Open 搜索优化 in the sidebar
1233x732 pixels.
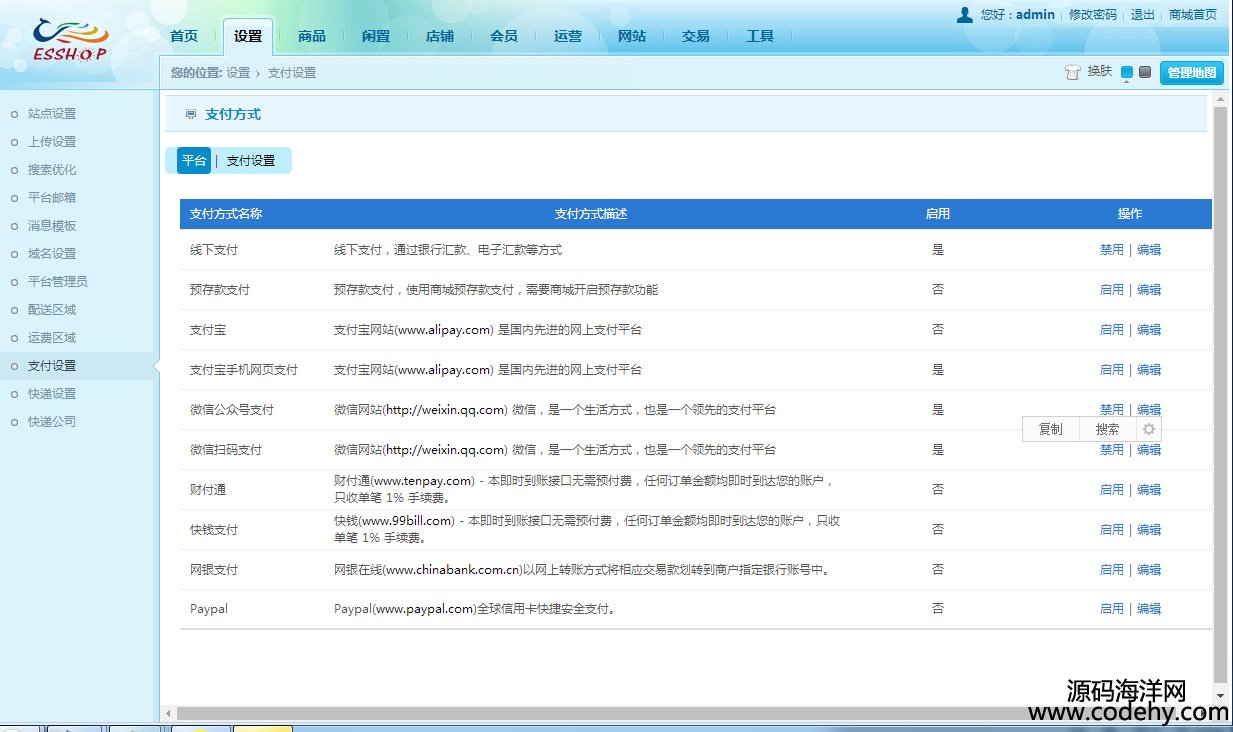(x=52, y=170)
